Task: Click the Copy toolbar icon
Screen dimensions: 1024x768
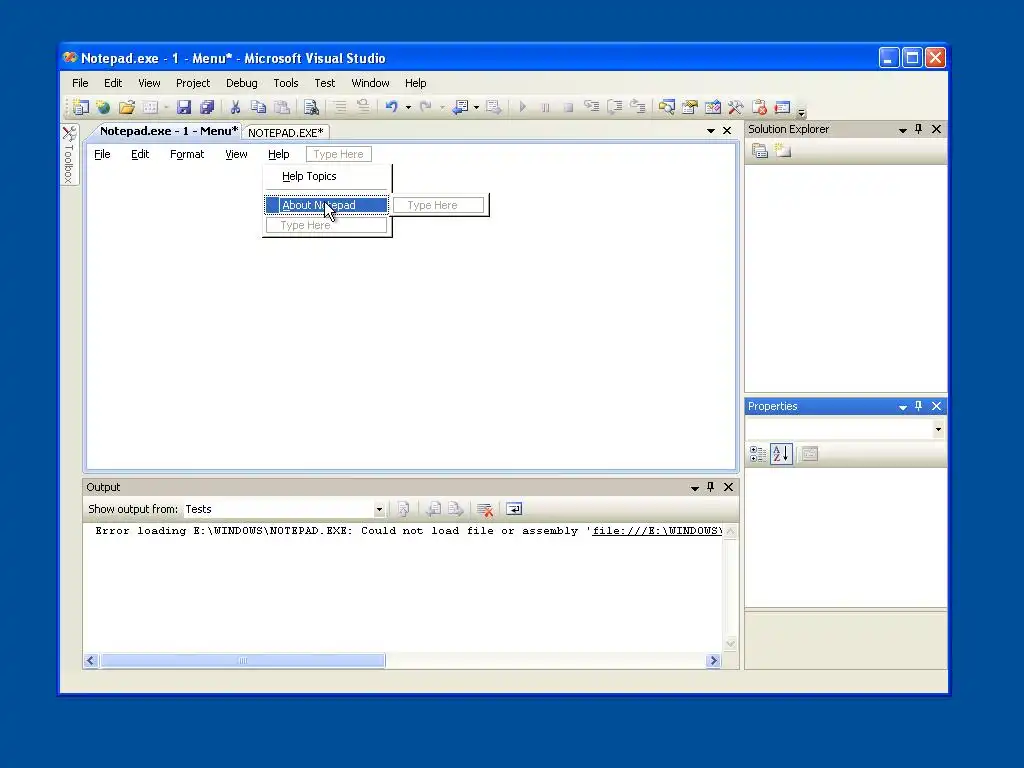Action: [259, 107]
